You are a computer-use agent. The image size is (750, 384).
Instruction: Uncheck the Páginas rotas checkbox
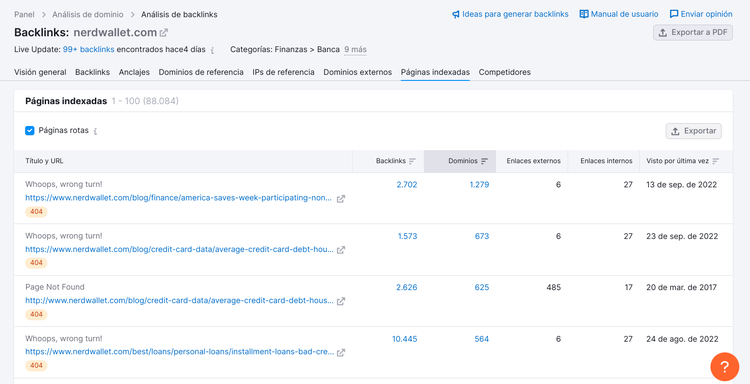(x=30, y=131)
